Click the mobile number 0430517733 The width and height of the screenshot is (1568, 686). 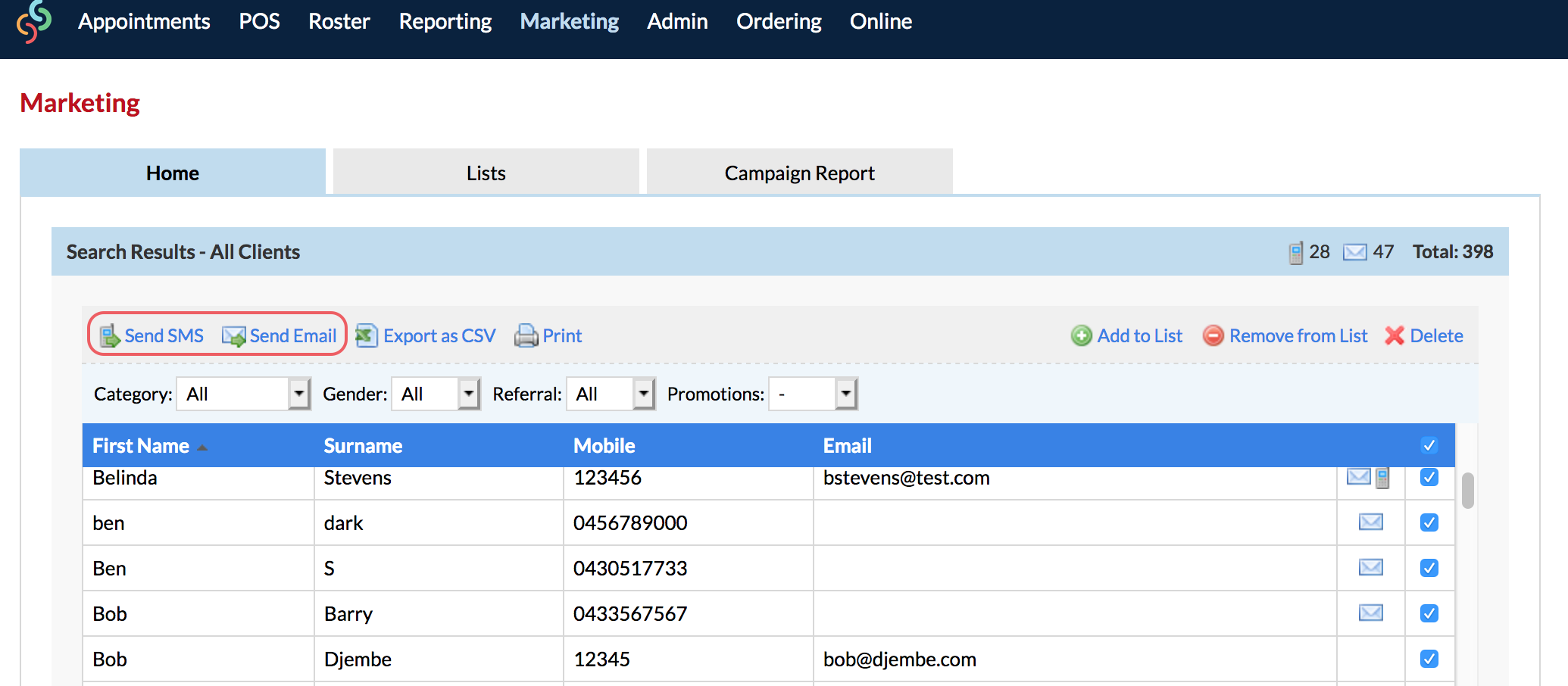pos(630,569)
